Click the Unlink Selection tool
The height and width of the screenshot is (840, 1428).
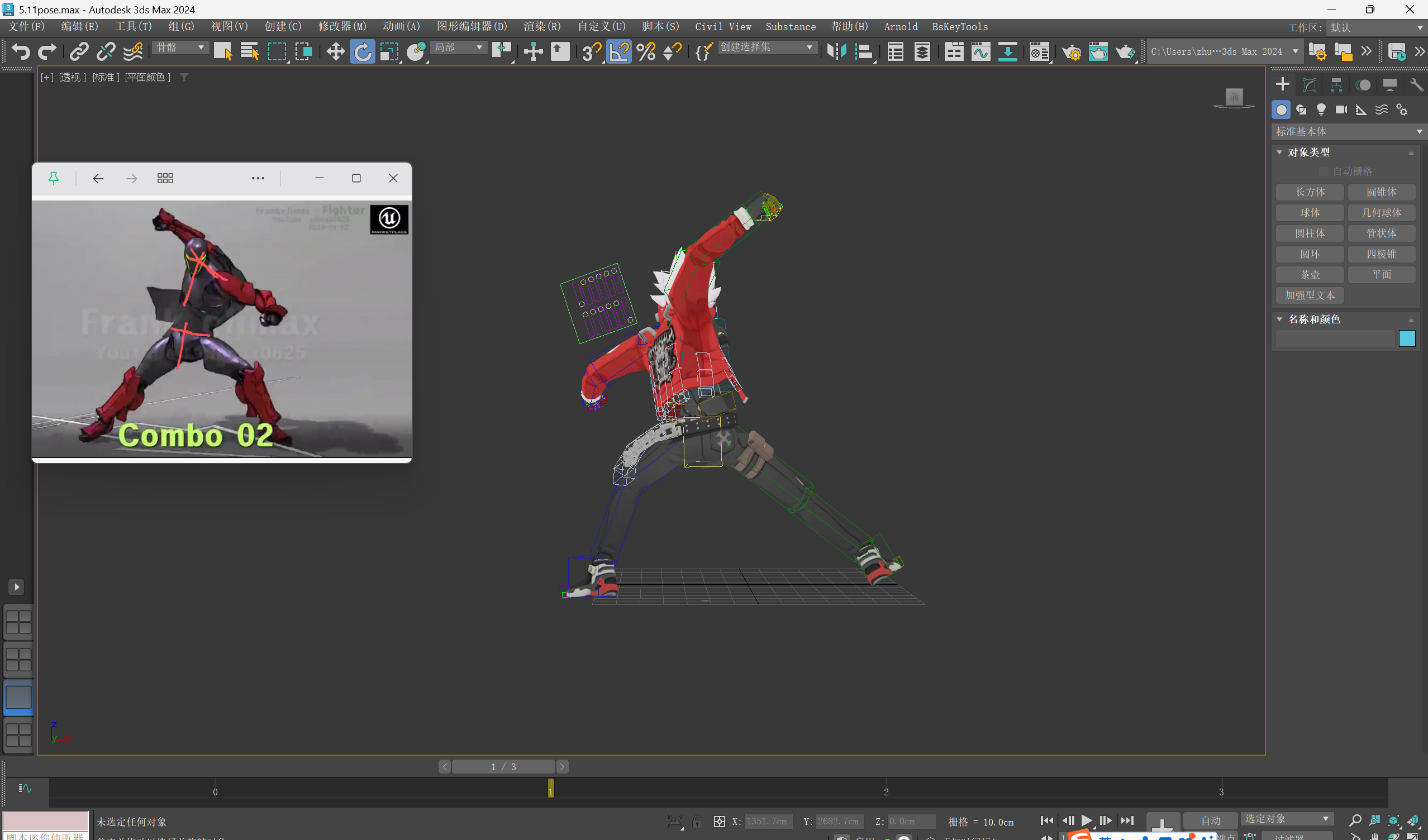(106, 51)
